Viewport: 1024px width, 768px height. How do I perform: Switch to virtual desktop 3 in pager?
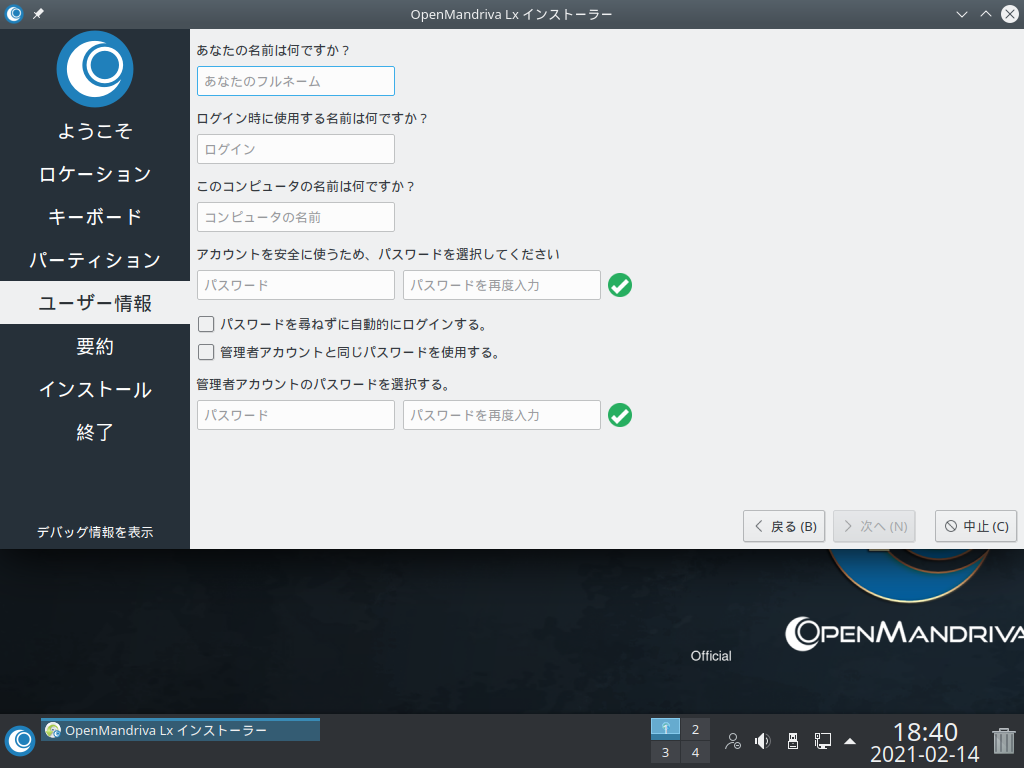pos(665,752)
